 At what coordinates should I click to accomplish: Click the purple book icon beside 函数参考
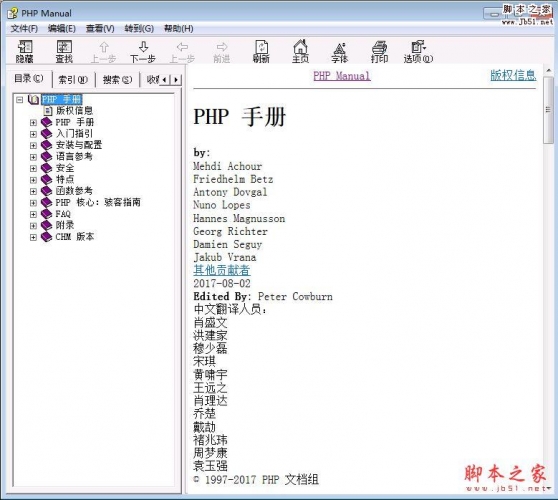(46, 191)
